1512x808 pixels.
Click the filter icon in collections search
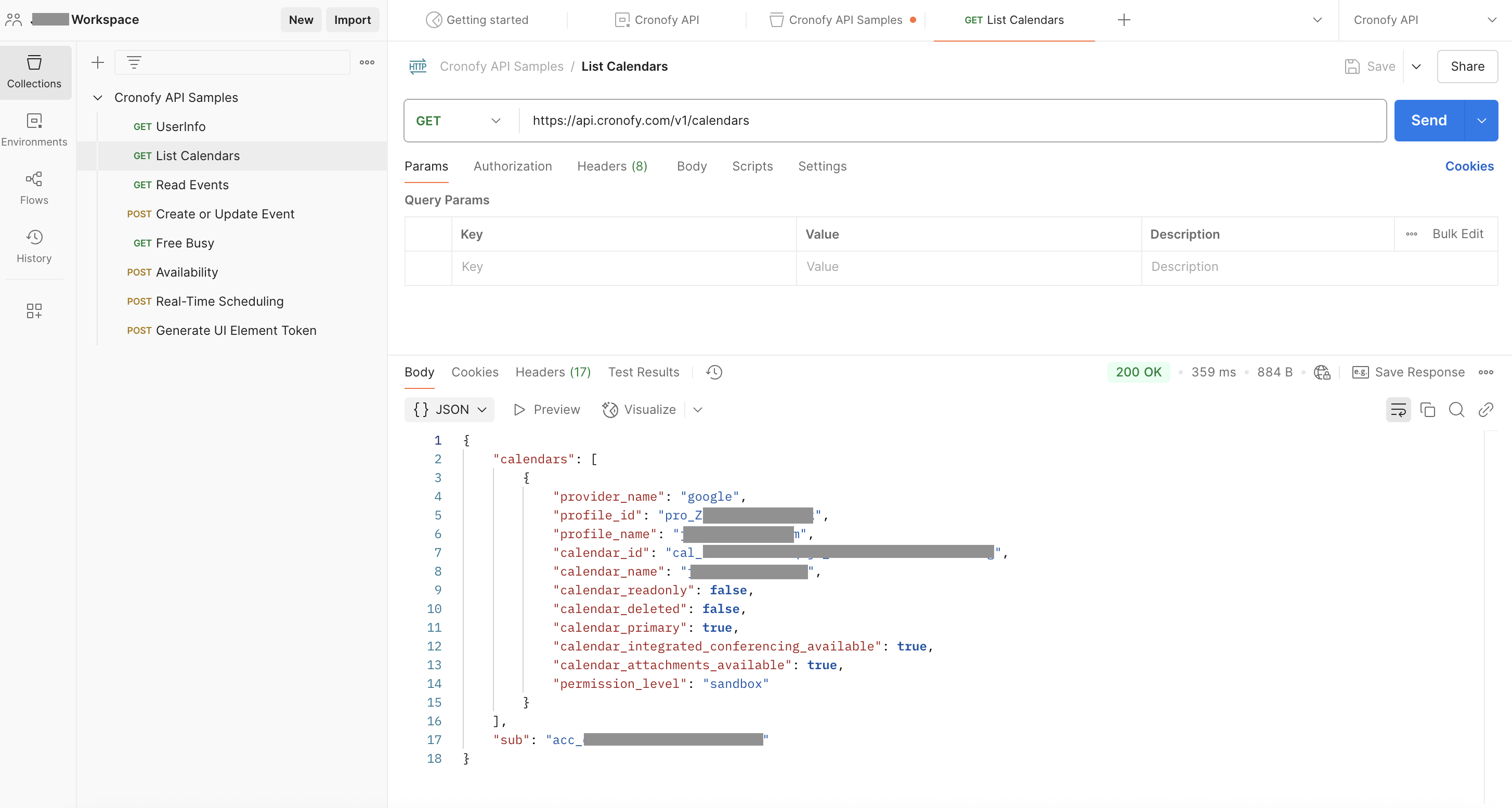click(135, 62)
